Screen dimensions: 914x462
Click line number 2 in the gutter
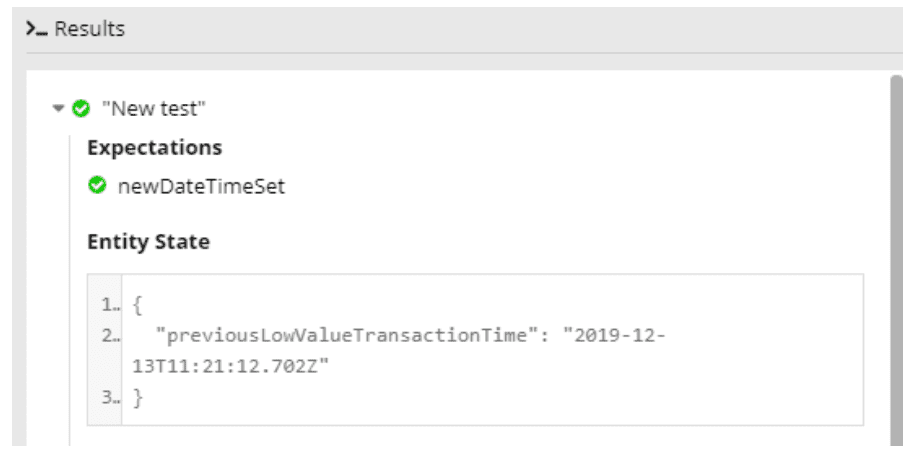pos(110,336)
